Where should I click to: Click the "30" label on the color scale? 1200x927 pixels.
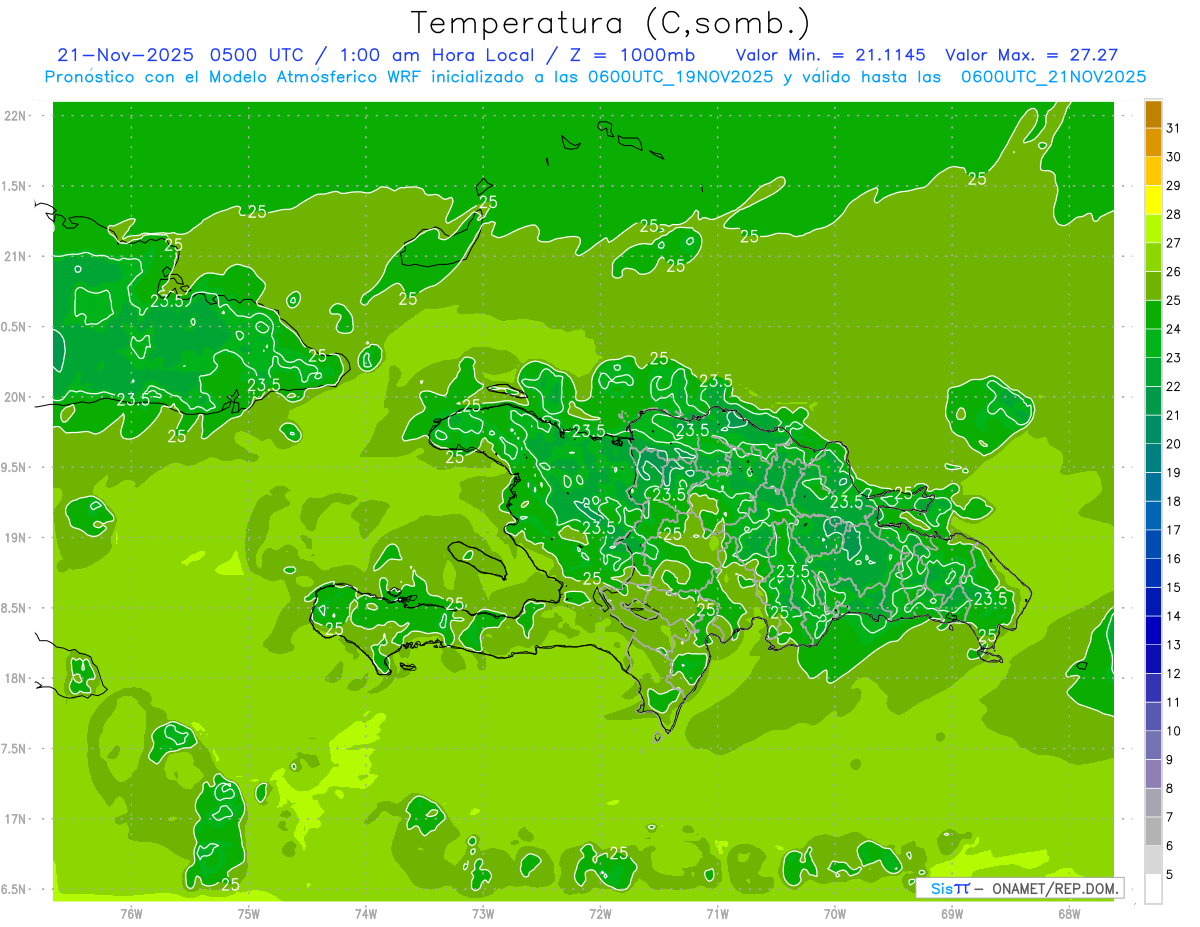(1174, 157)
